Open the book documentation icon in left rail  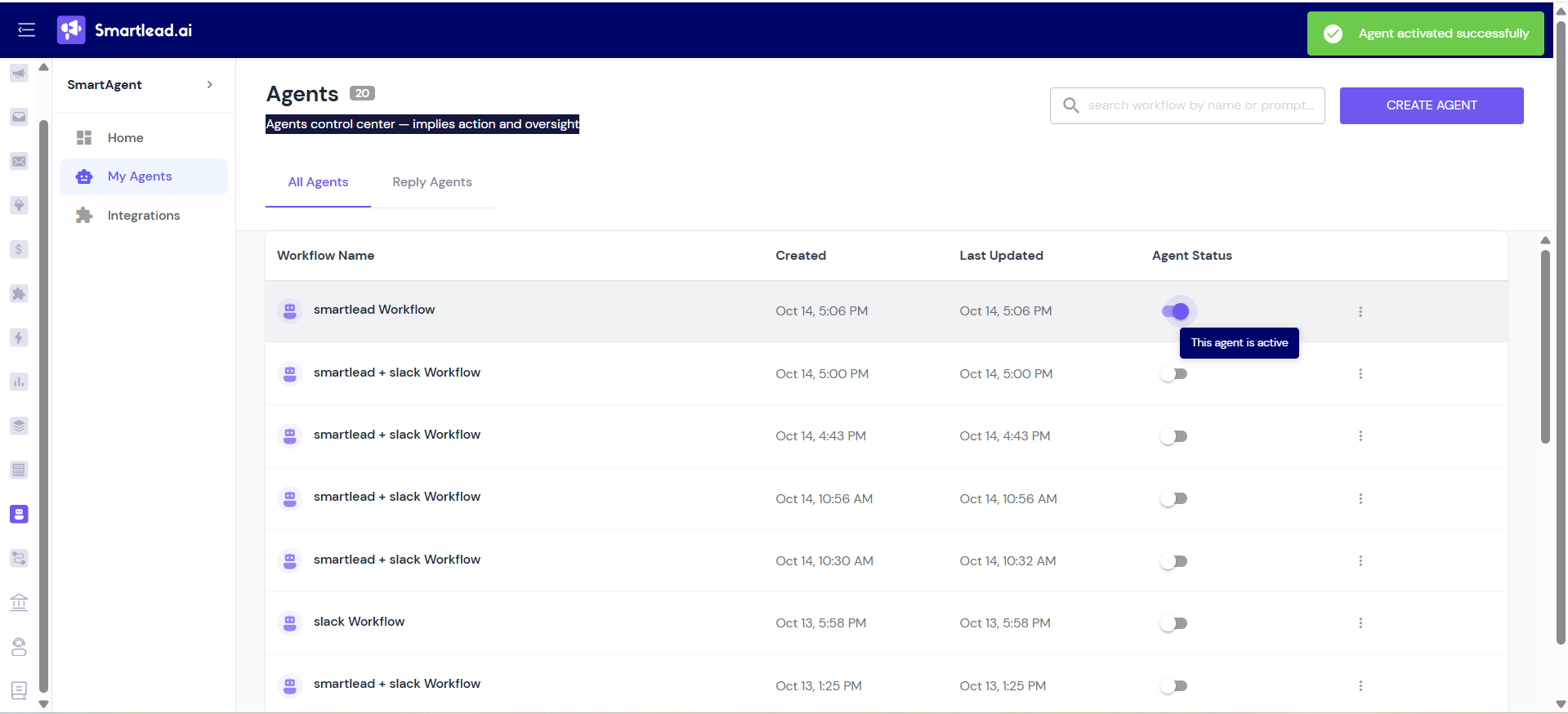(19, 690)
